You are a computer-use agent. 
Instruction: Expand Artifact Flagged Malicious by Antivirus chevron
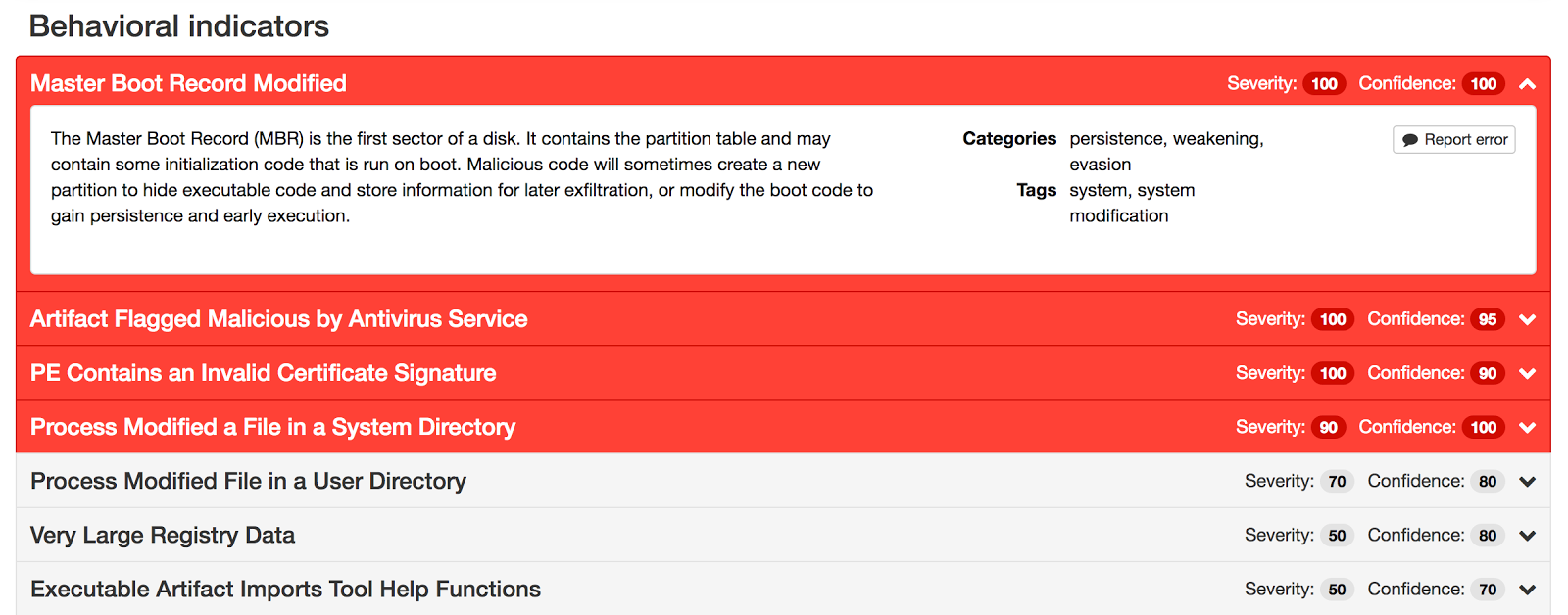(x=1527, y=319)
